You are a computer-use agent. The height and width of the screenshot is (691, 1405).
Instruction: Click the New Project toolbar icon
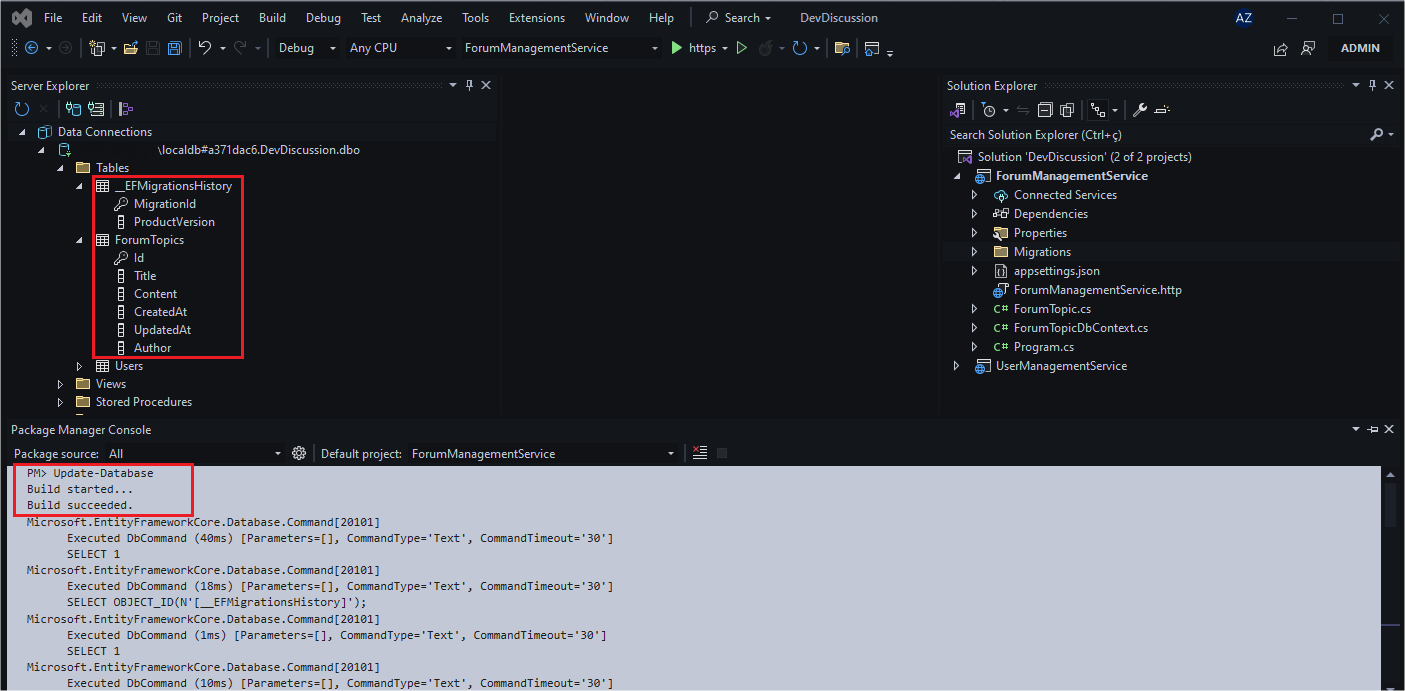click(97, 48)
